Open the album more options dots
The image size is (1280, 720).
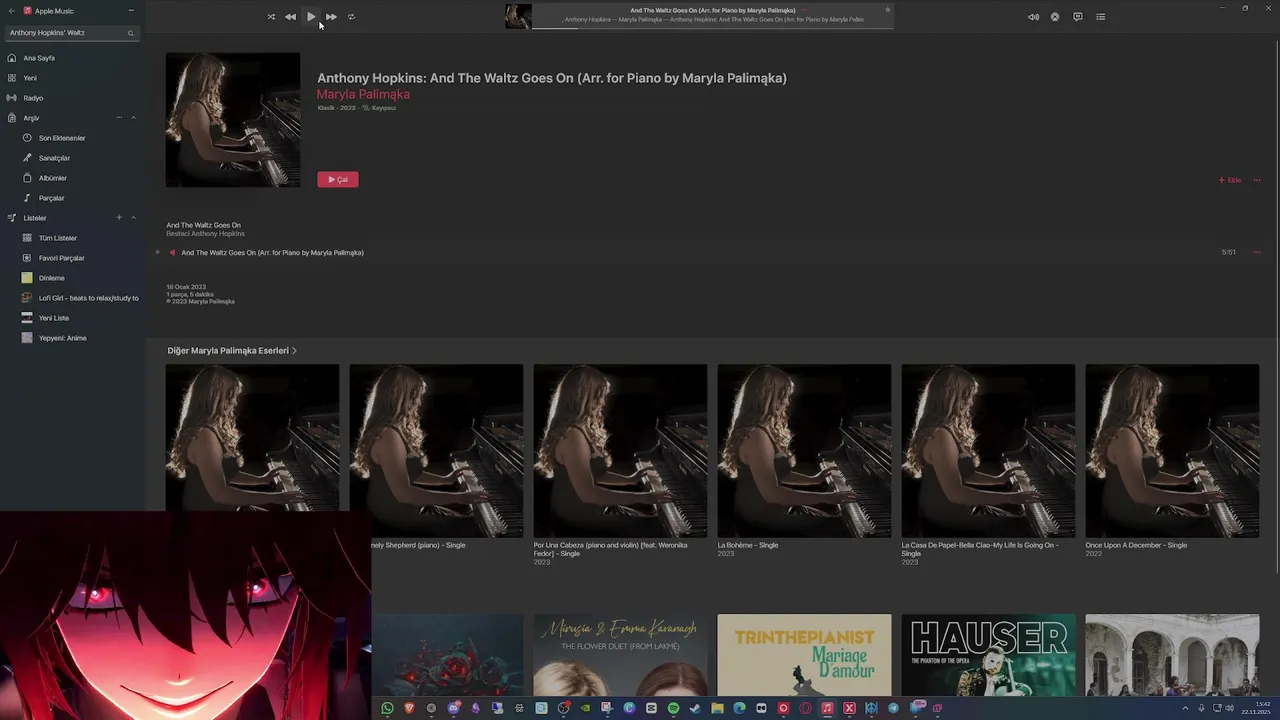1257,180
